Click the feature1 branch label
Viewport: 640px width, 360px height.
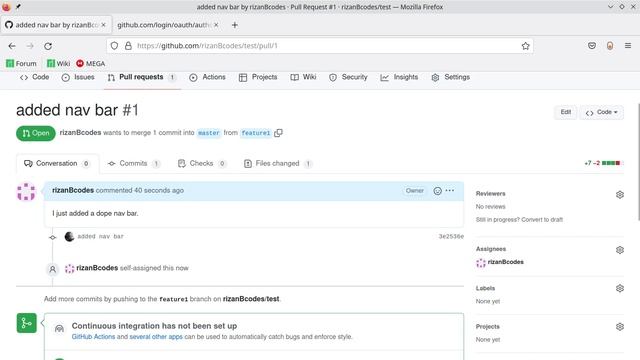pos(256,133)
